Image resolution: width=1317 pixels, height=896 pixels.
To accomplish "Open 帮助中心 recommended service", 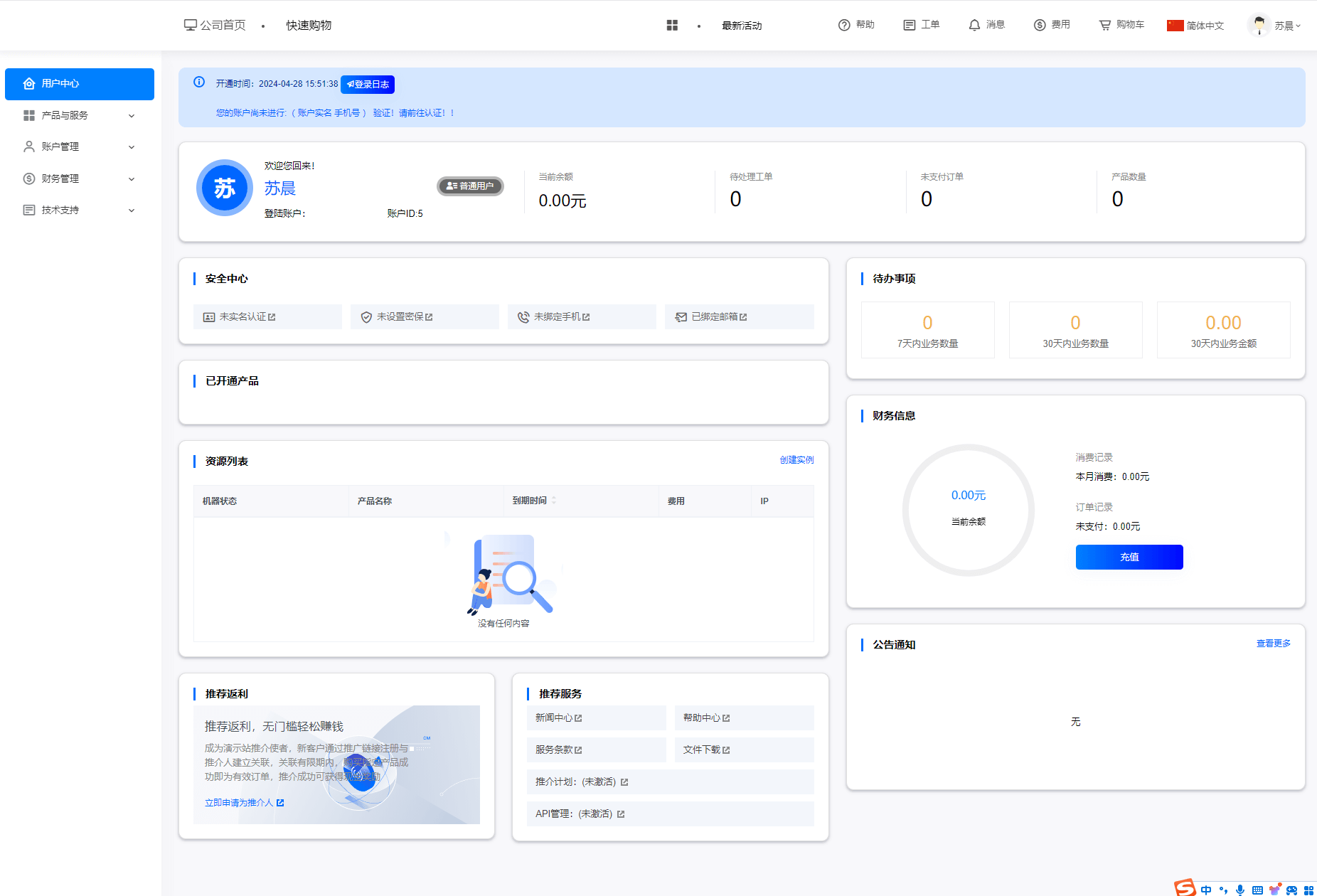I will [745, 718].
